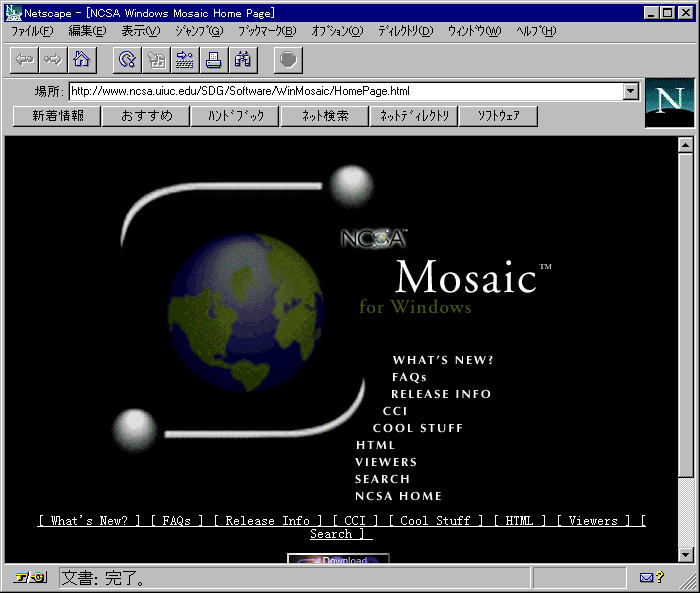
Task: Click the Open Location toolbar icon
Action: pyautogui.click(x=185, y=59)
